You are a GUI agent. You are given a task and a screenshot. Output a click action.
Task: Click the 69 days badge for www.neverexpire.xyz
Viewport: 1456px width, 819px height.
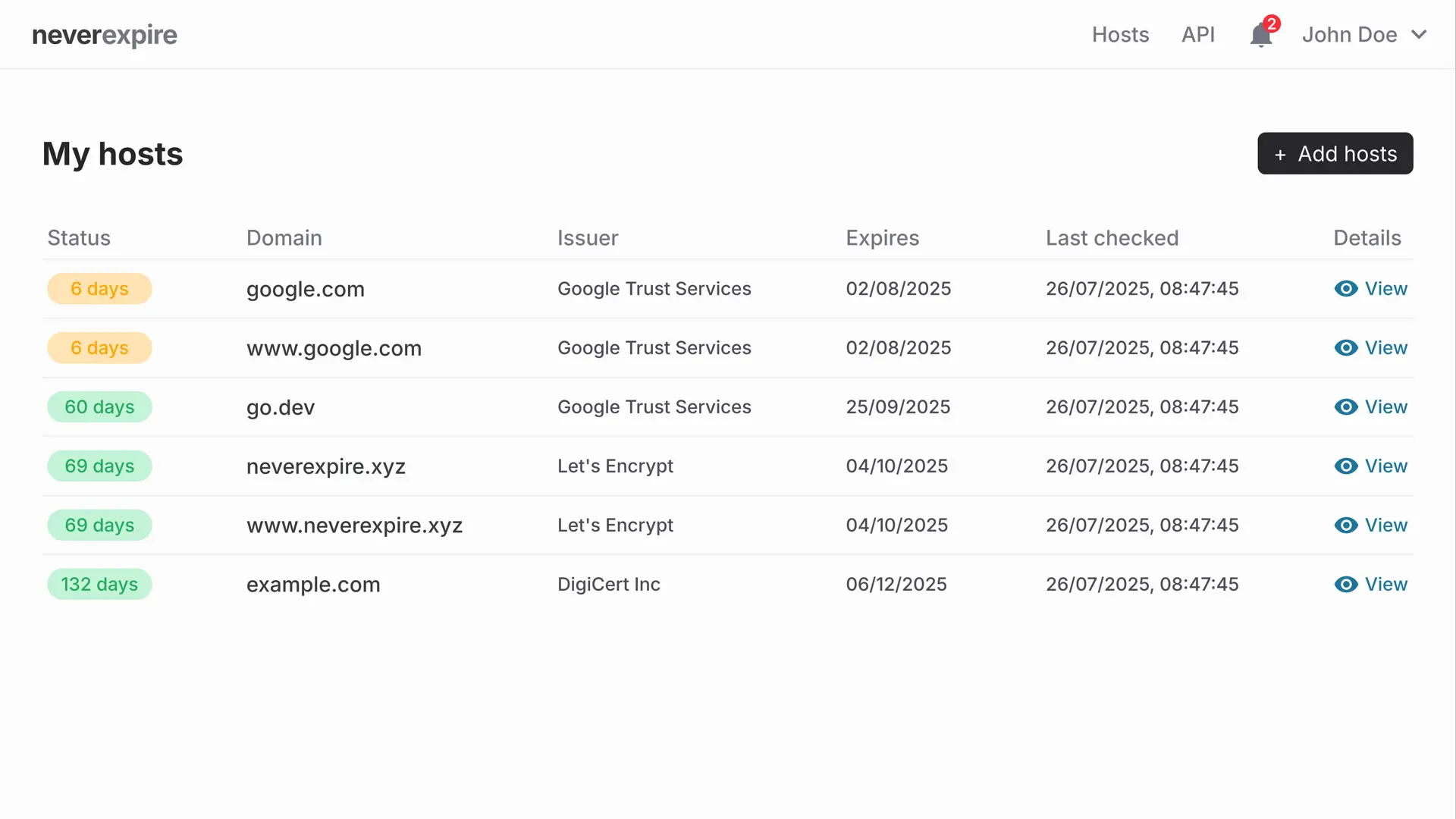tap(99, 526)
